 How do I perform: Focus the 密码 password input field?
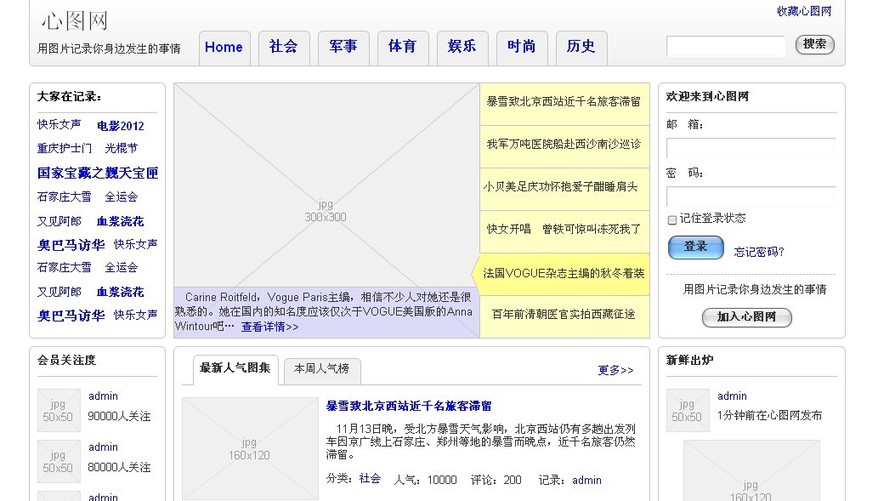point(750,196)
